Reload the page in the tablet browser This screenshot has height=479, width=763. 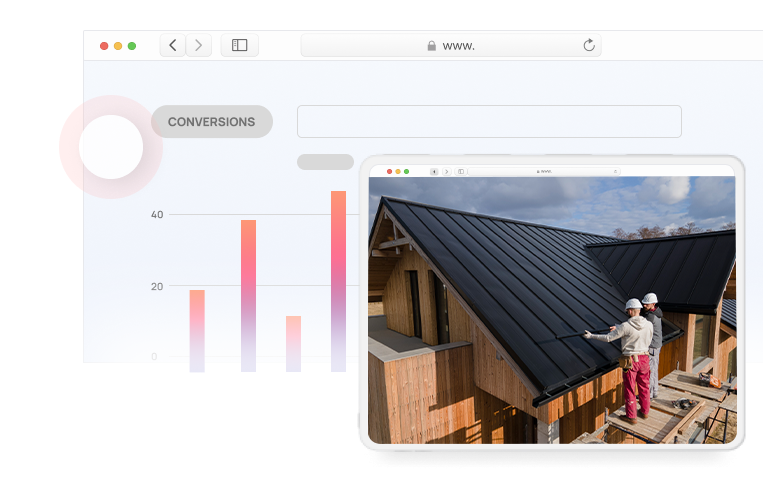tap(615, 171)
